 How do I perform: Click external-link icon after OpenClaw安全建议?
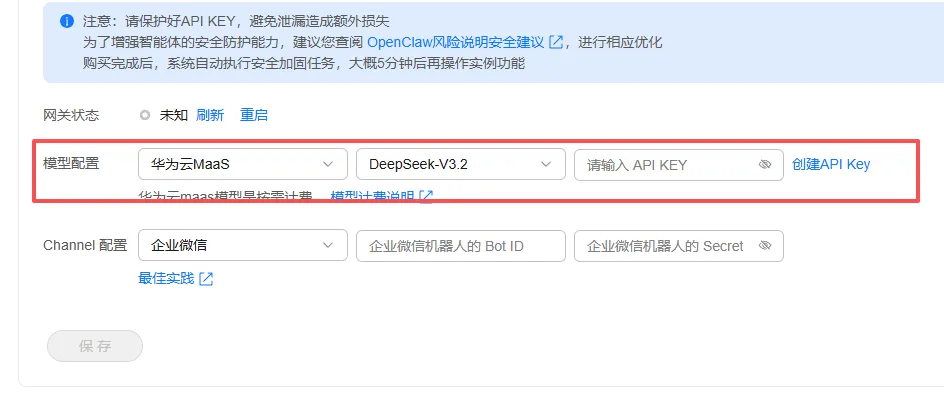556,42
